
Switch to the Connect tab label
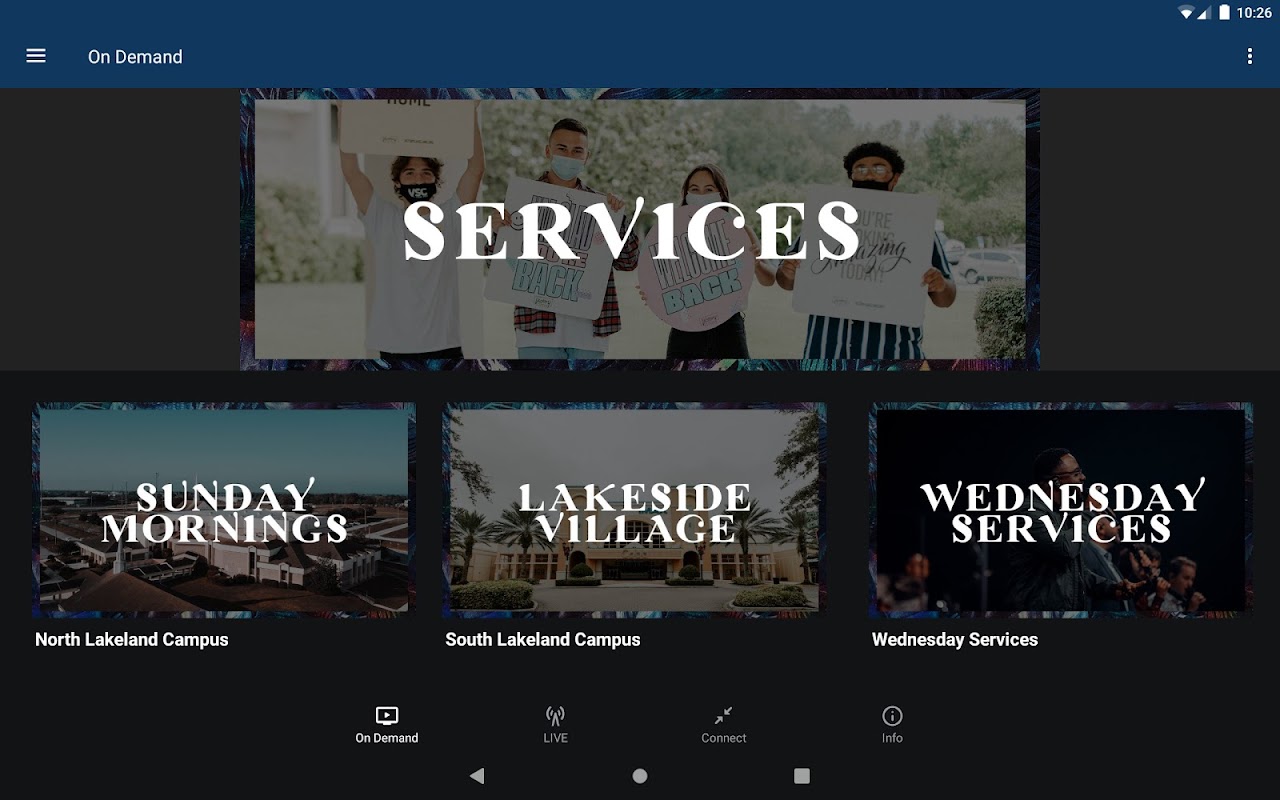click(724, 738)
